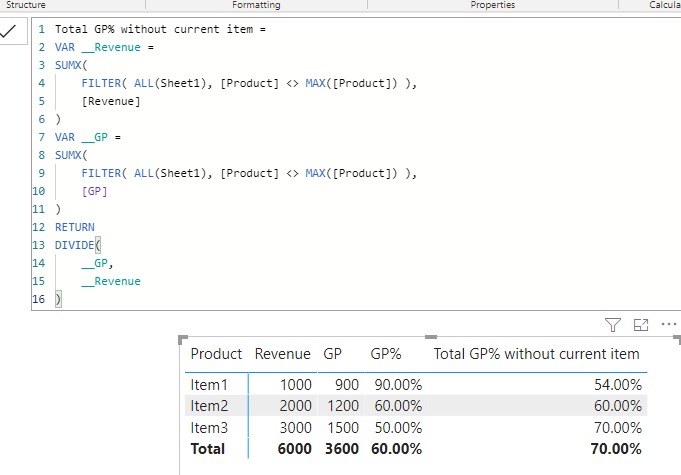Sort table by GP column header
The height and width of the screenshot is (475, 681).
click(x=332, y=354)
